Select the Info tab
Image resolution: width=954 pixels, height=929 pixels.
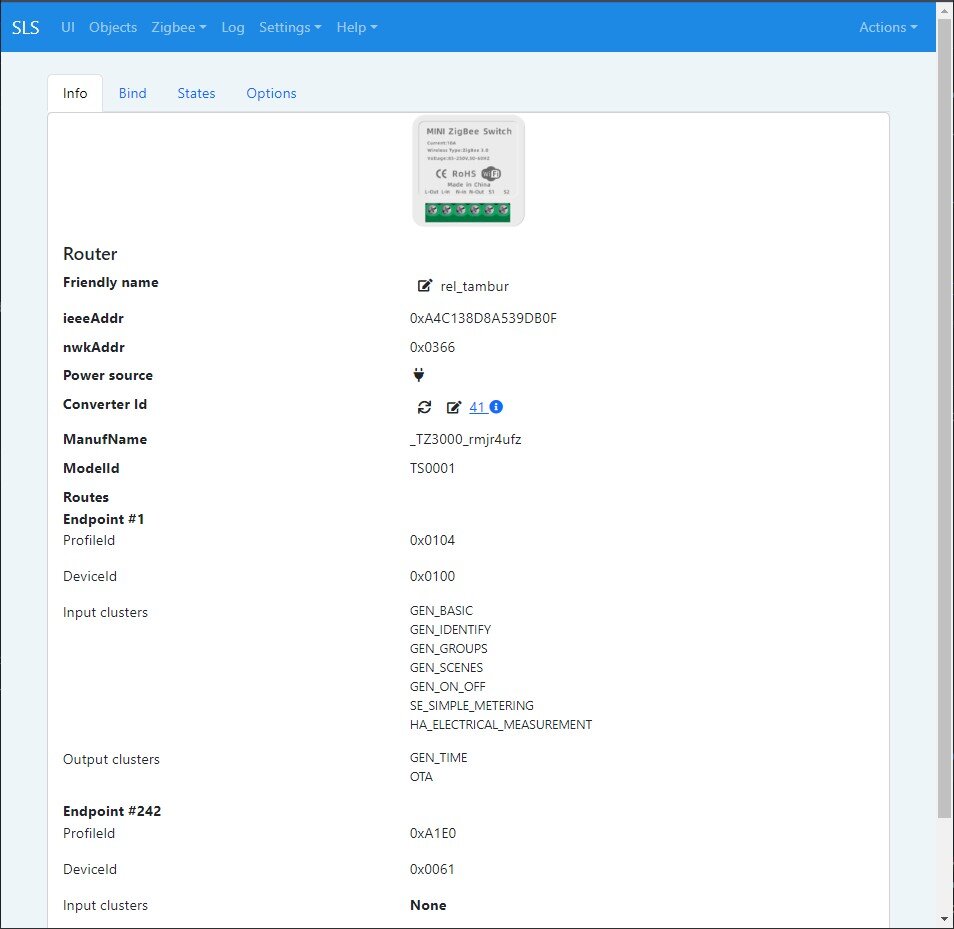point(75,93)
